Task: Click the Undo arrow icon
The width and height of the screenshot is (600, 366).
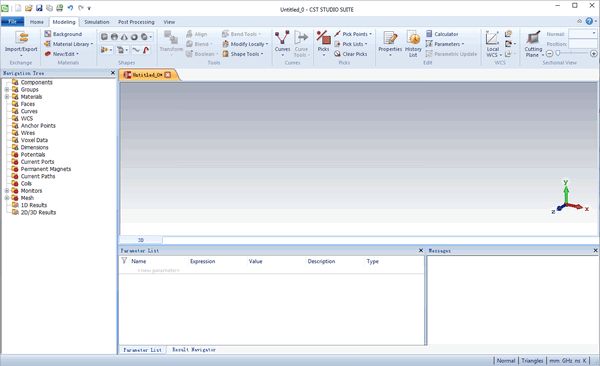Action: click(70, 8)
